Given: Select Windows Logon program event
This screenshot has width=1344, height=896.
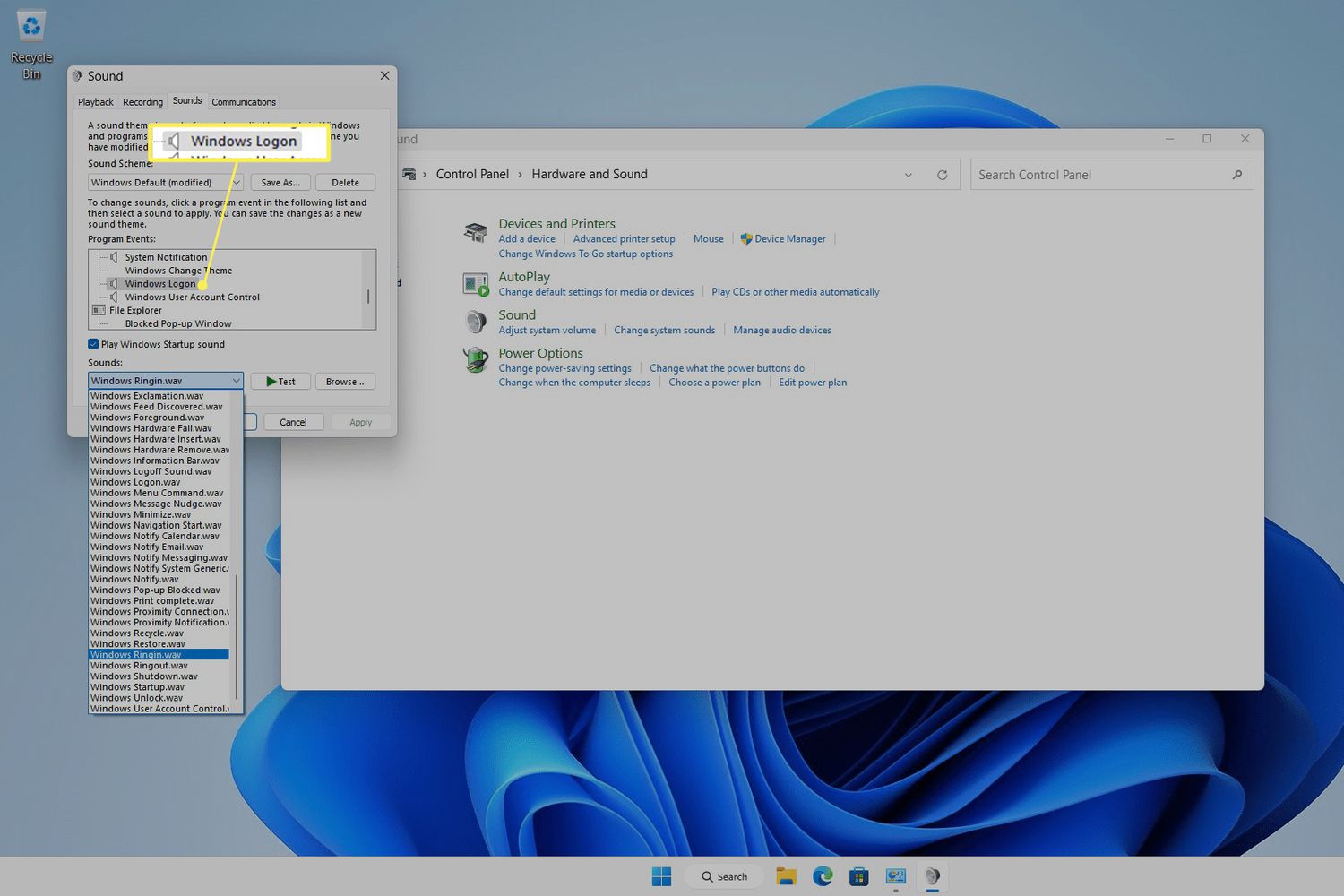Looking at the screenshot, I should pos(160,284).
